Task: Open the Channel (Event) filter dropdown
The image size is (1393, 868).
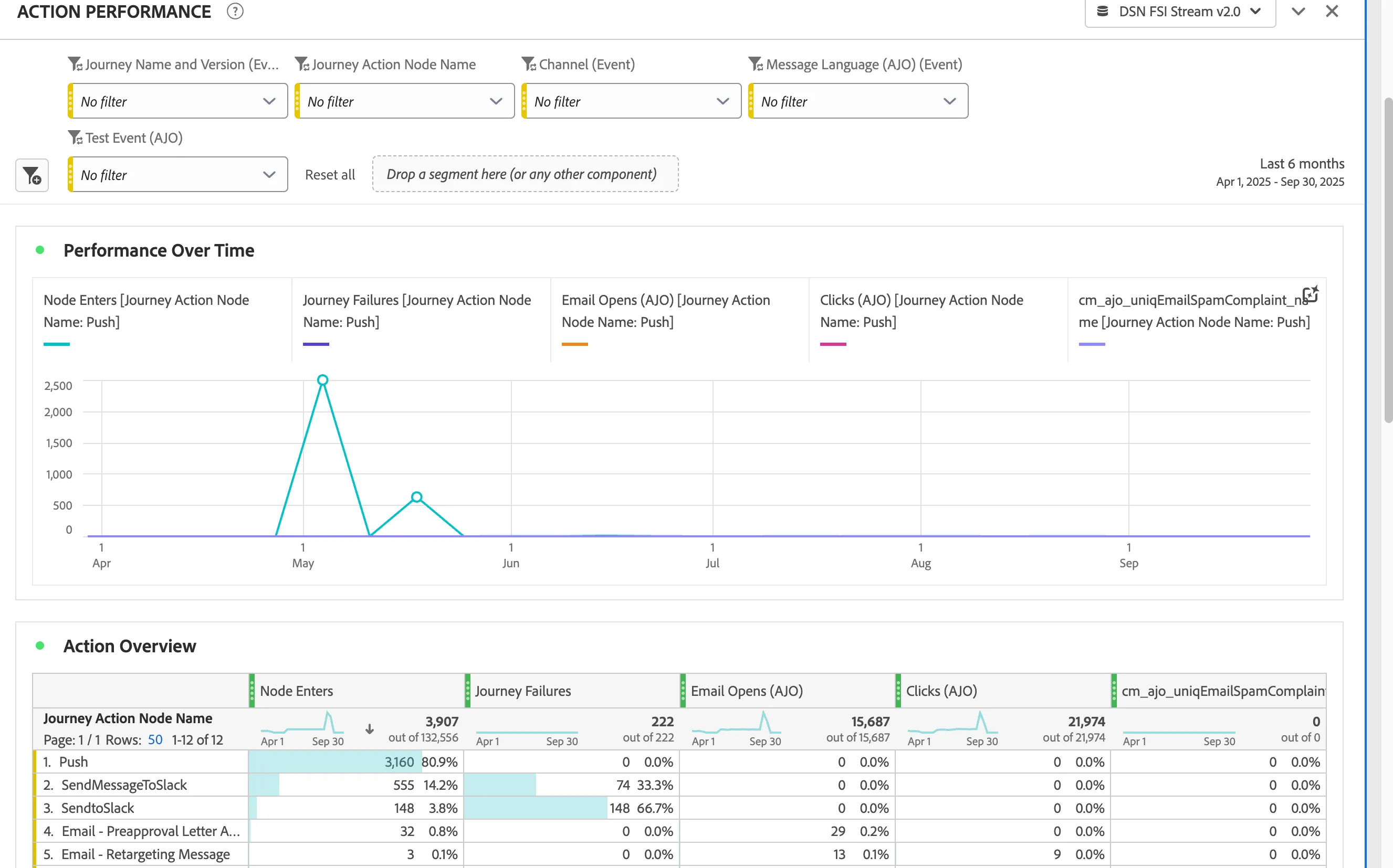Action: [x=631, y=101]
